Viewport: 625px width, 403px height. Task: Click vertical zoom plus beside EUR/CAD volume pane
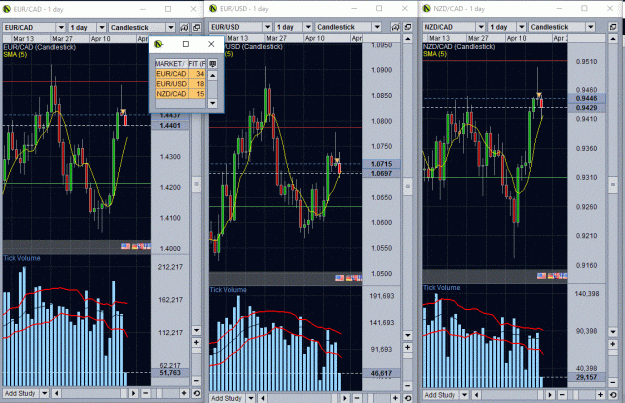tap(197, 342)
